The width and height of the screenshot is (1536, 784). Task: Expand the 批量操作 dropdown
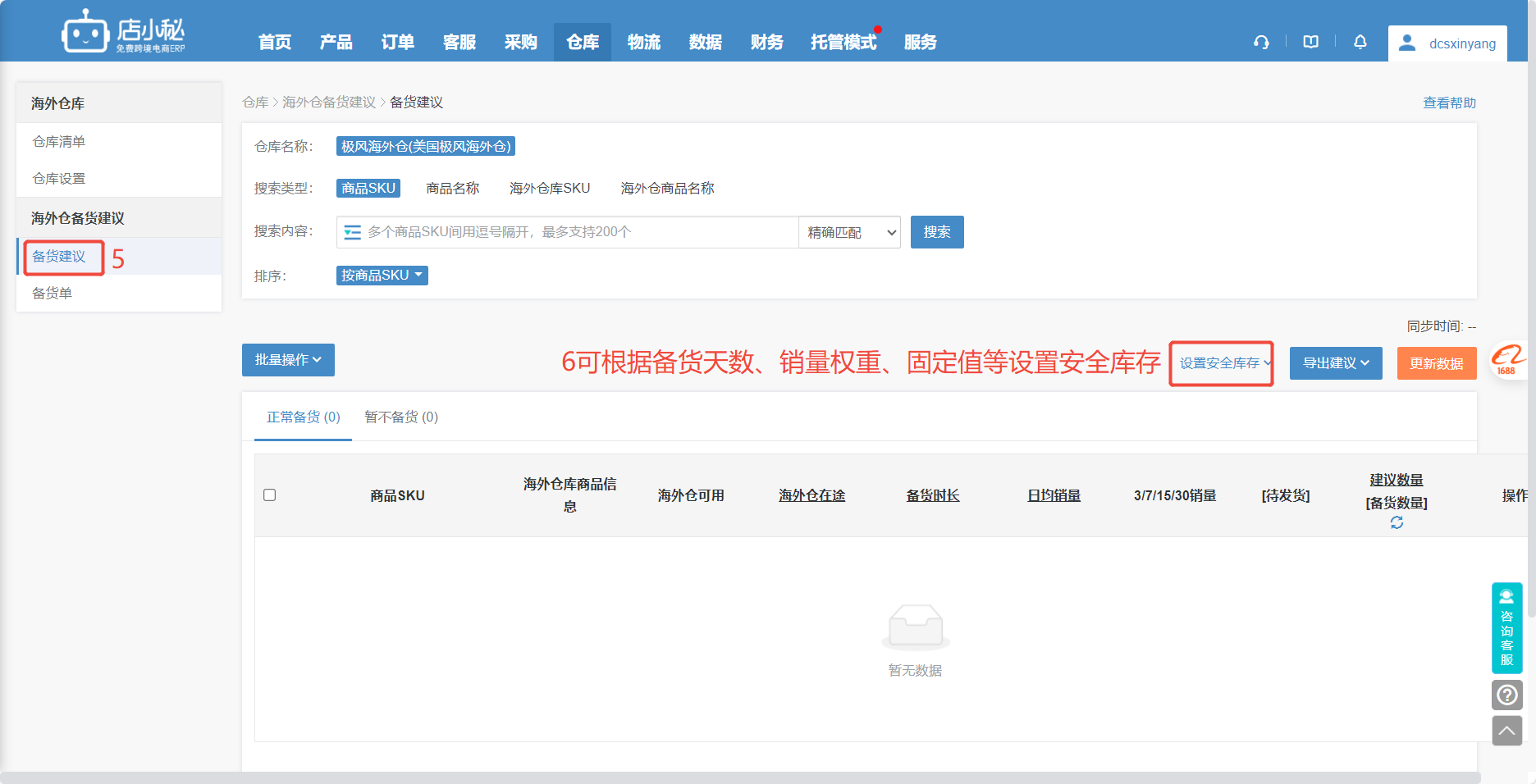[x=288, y=360]
